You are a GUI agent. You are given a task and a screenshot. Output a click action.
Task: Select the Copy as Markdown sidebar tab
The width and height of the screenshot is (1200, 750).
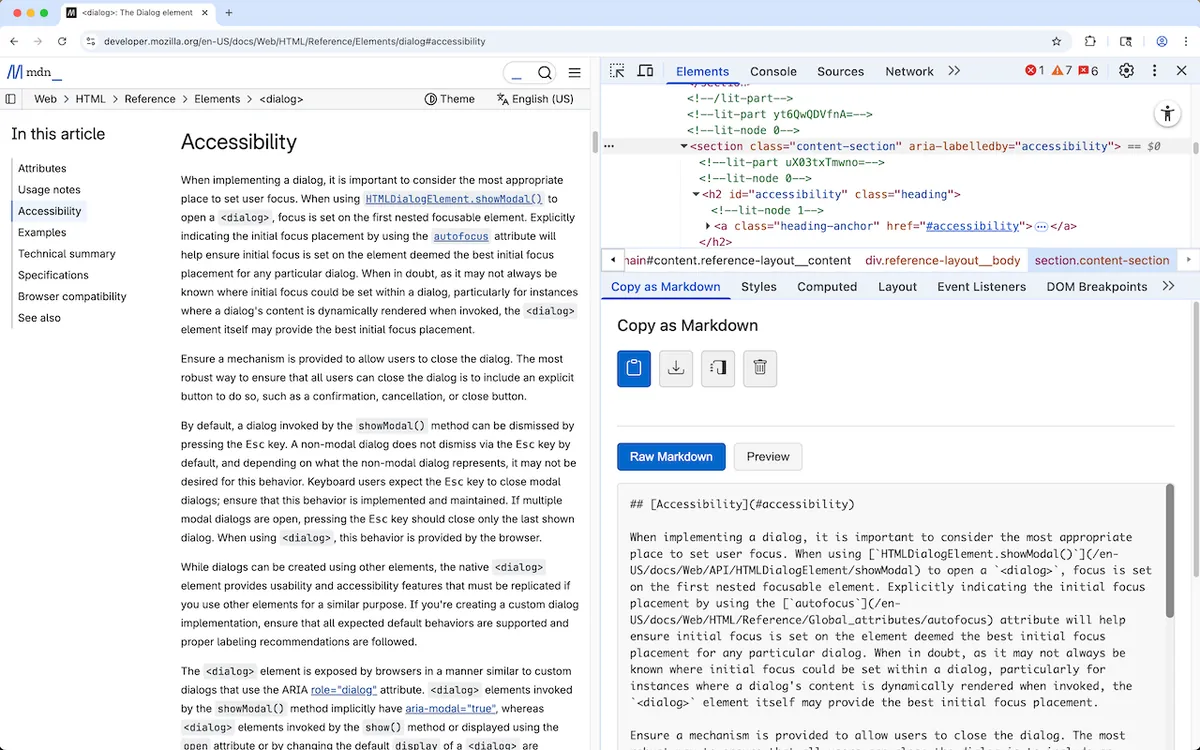[666, 286]
